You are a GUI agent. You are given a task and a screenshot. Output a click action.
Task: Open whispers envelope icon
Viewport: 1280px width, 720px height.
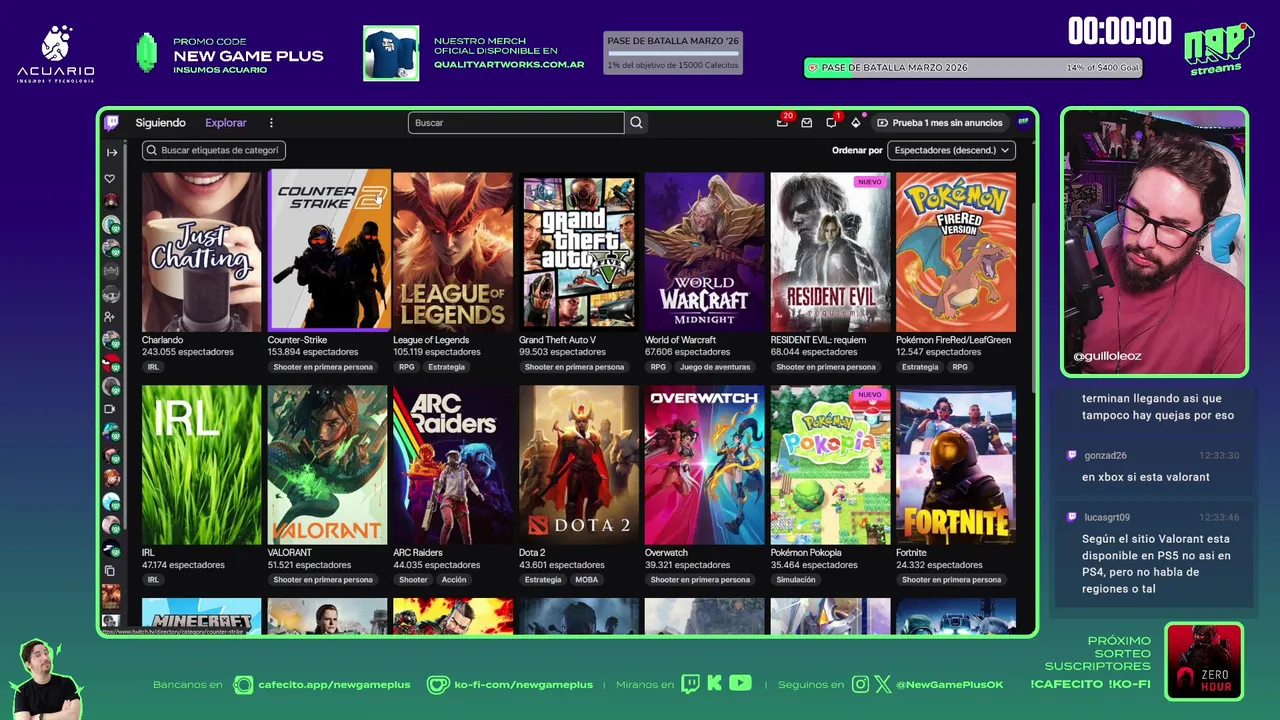[x=807, y=123]
